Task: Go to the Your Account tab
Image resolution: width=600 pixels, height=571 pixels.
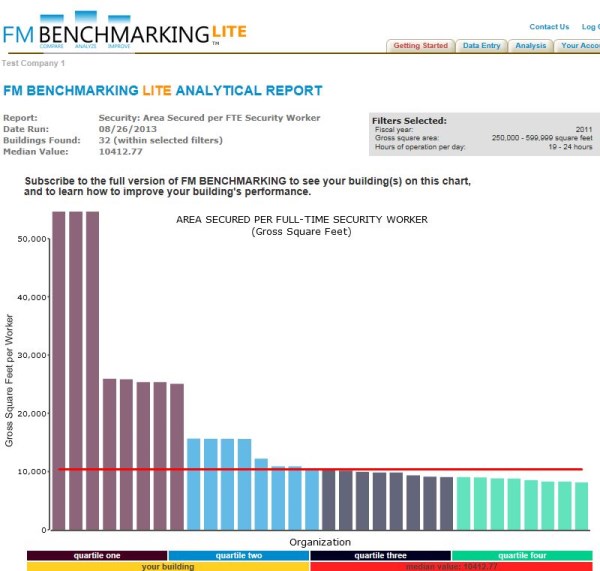Action: pos(578,46)
